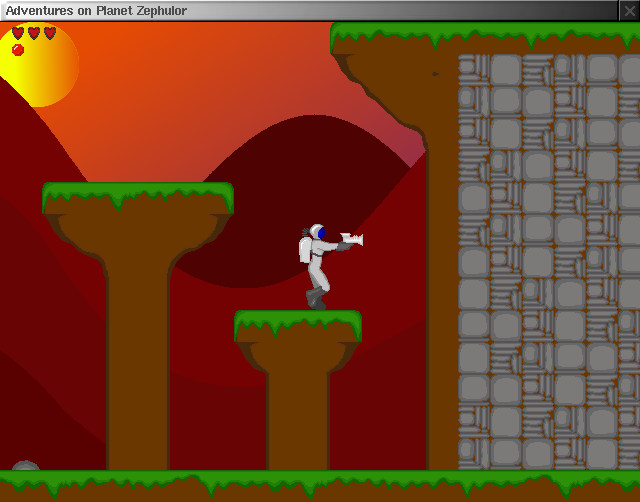Click the red orb below the hearts
Viewport: 640px width, 502px height.
18,50
